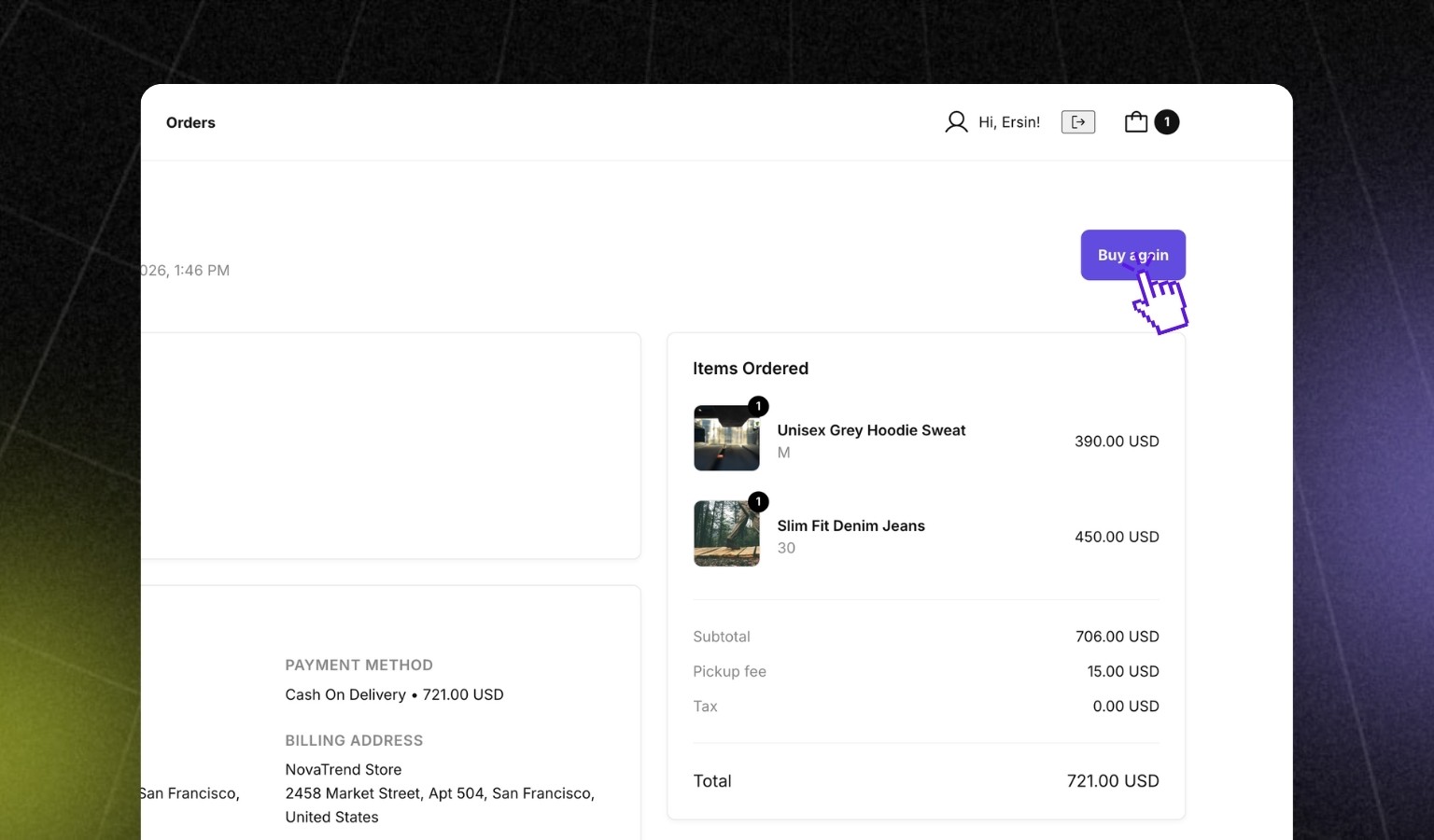
Task: Click the Pickup fee label
Action: [x=729, y=671]
